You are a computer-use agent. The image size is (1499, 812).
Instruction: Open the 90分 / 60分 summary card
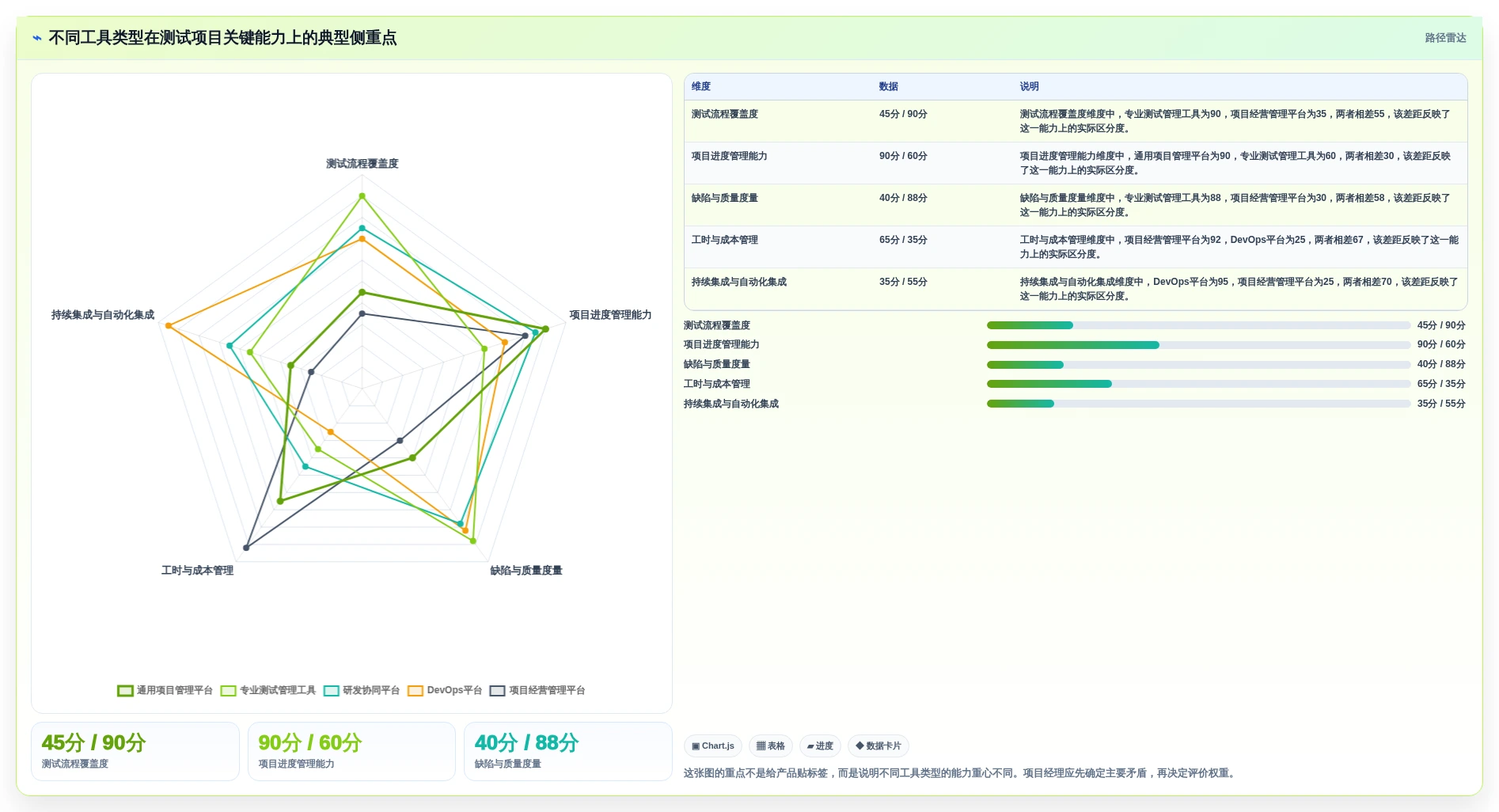click(x=351, y=751)
